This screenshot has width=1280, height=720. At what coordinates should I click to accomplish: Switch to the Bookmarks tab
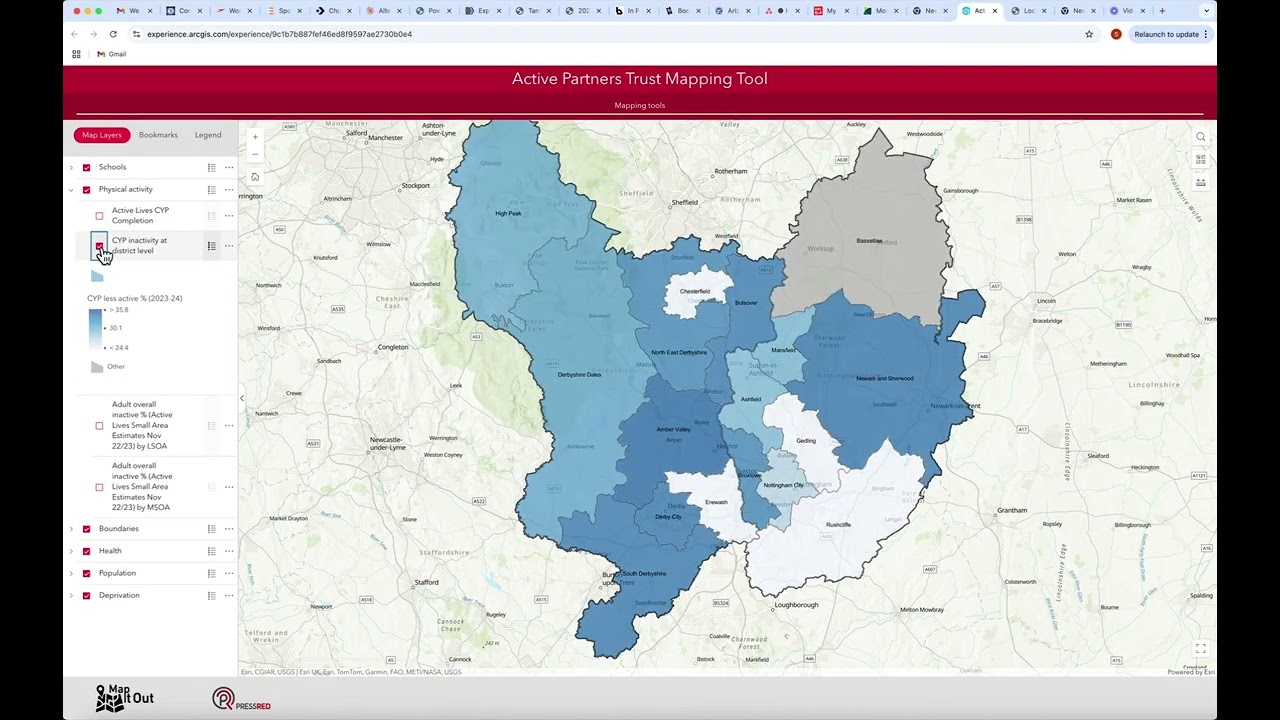(158, 135)
